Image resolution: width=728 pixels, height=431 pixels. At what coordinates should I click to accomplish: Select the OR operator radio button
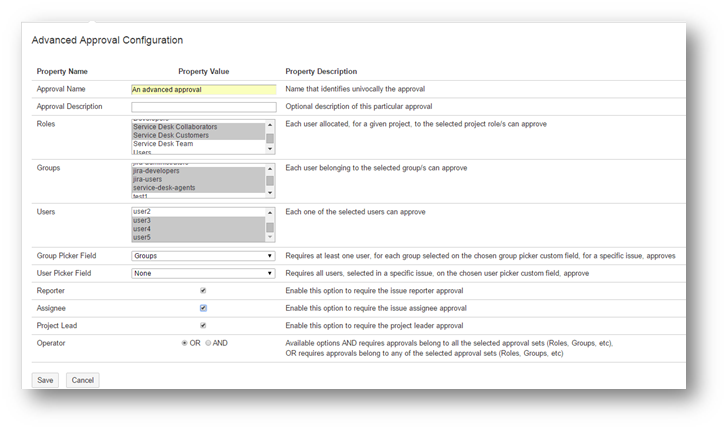(x=184, y=343)
